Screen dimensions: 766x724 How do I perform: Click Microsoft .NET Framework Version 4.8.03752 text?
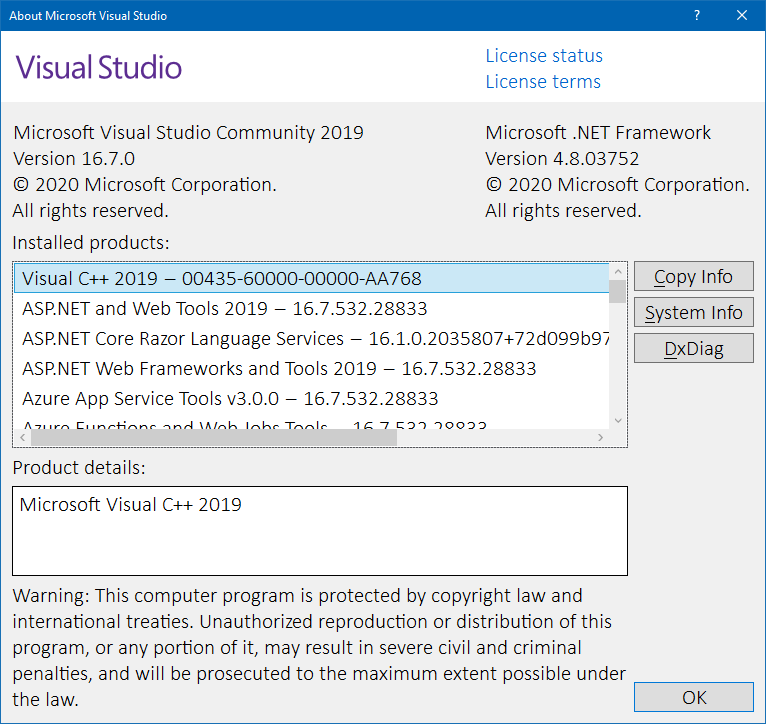coord(597,146)
